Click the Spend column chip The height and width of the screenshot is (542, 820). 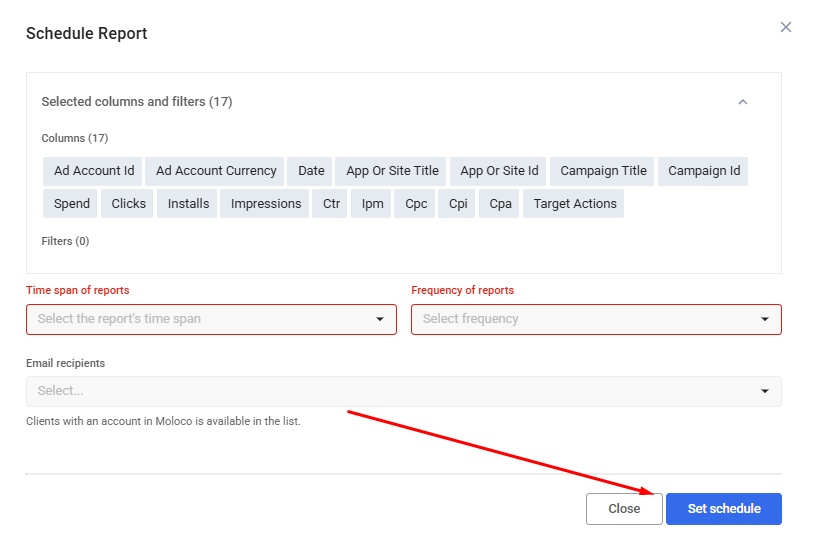[x=72, y=204]
